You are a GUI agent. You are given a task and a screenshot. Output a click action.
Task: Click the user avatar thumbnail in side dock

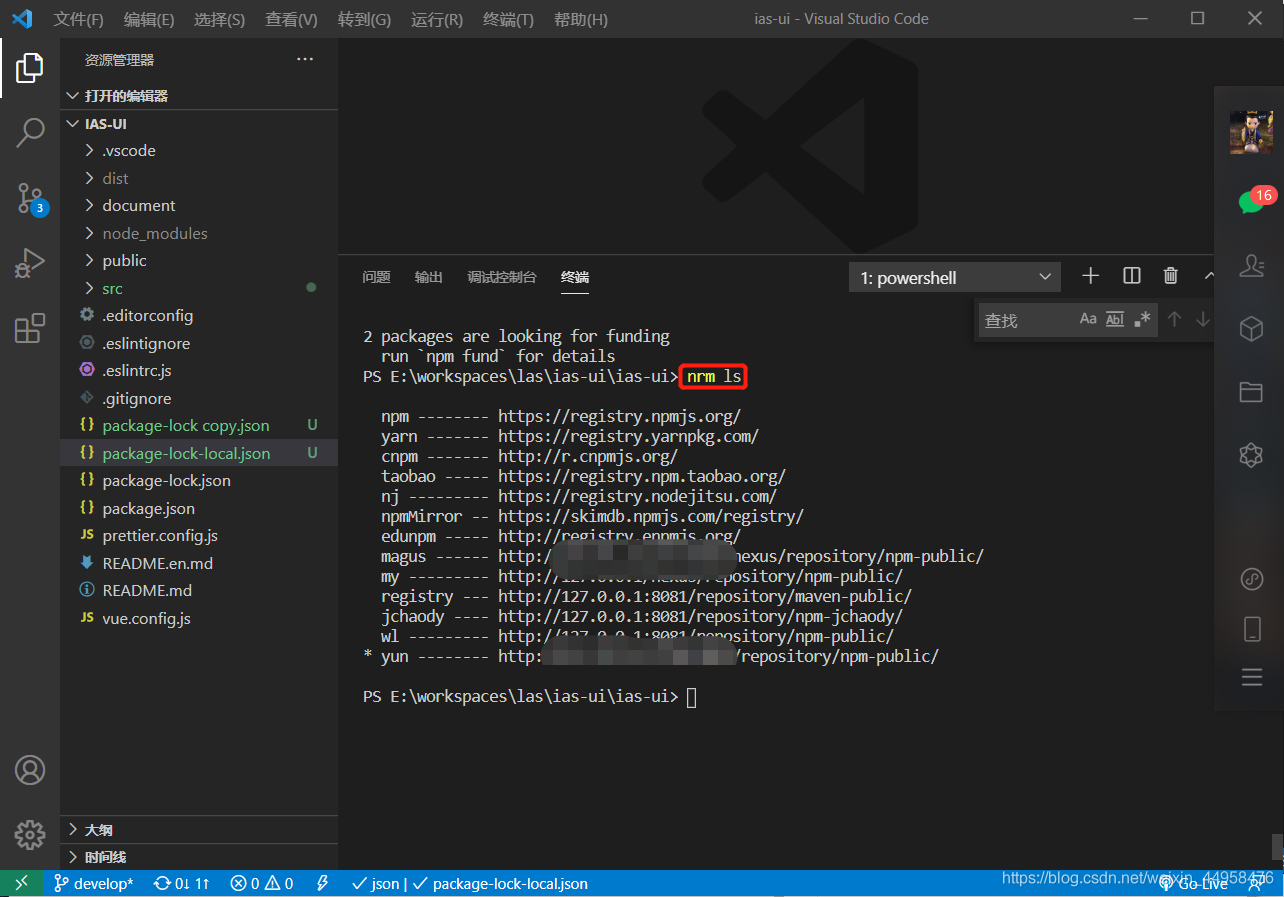(x=1251, y=132)
